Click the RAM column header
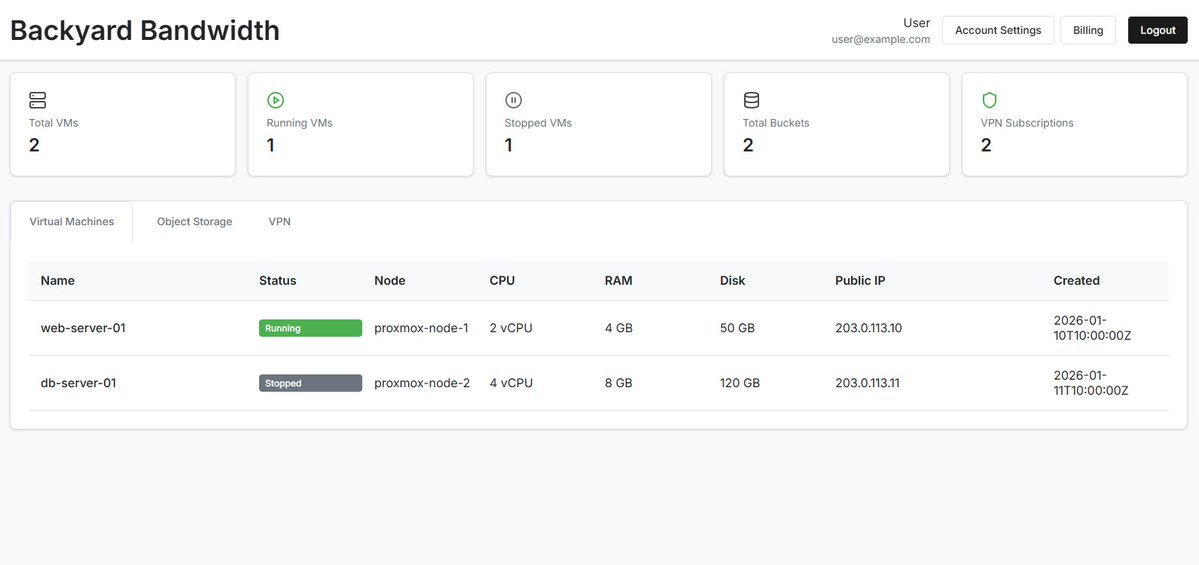This screenshot has width=1199, height=565. [x=619, y=281]
